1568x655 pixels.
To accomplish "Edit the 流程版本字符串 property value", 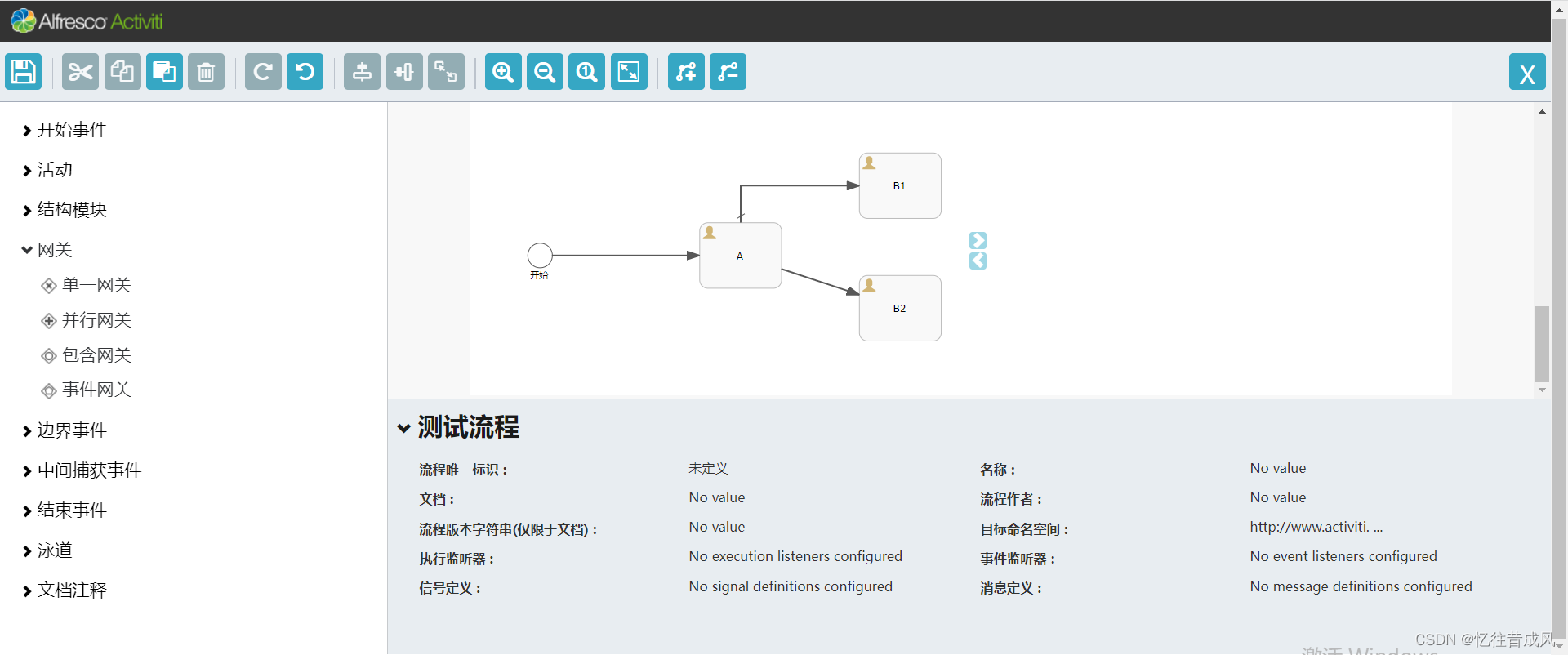I will 717,528.
